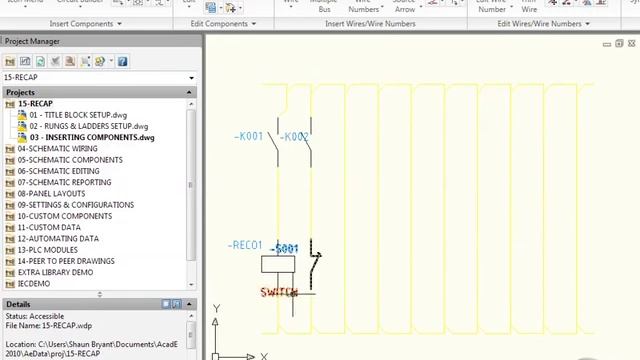
Task: Select the IECDEMO project
Action: 33,283
